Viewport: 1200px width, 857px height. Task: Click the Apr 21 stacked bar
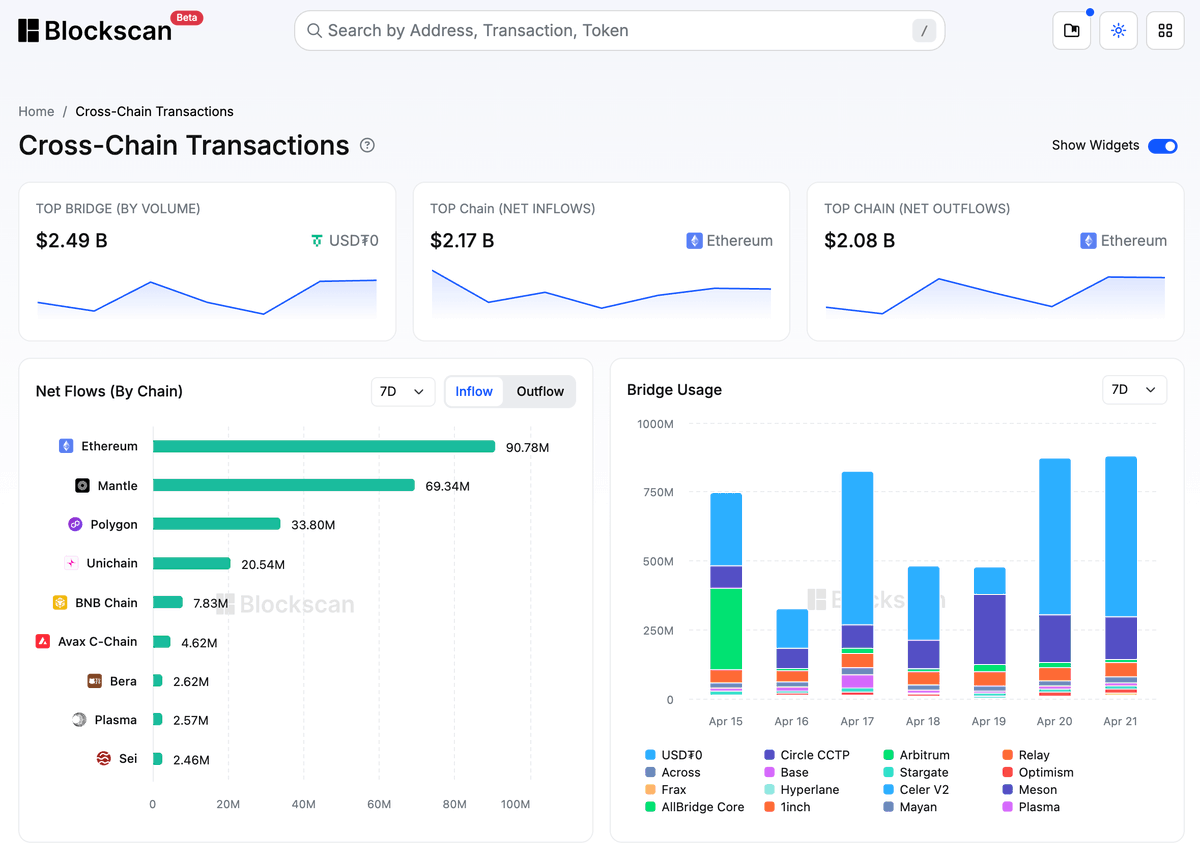[1121, 577]
